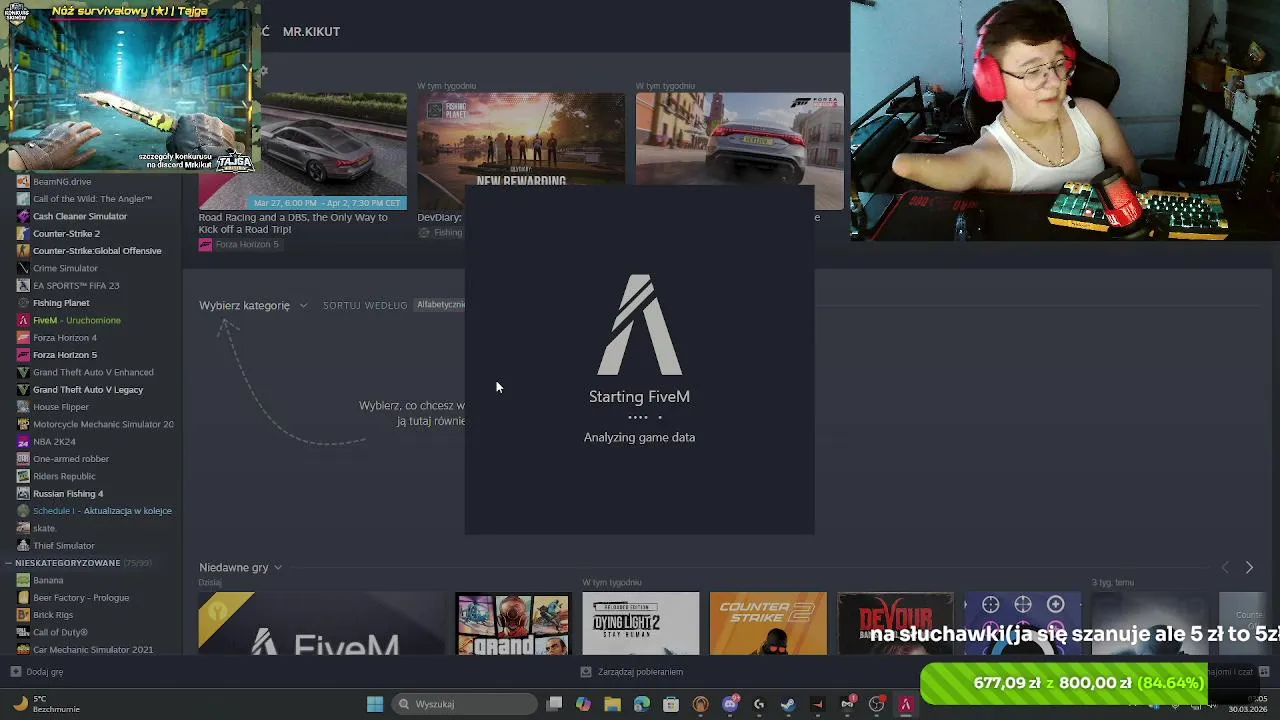
Task: Click the Brick Rigs game icon
Action: pyautogui.click(x=23, y=615)
